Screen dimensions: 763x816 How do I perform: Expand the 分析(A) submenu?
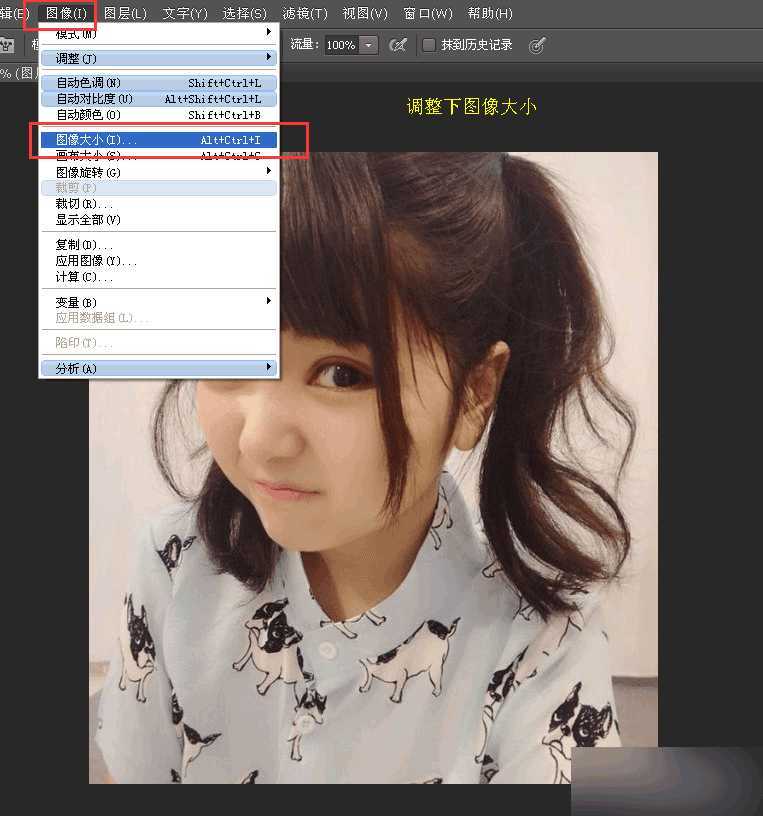pyautogui.click(x=159, y=368)
